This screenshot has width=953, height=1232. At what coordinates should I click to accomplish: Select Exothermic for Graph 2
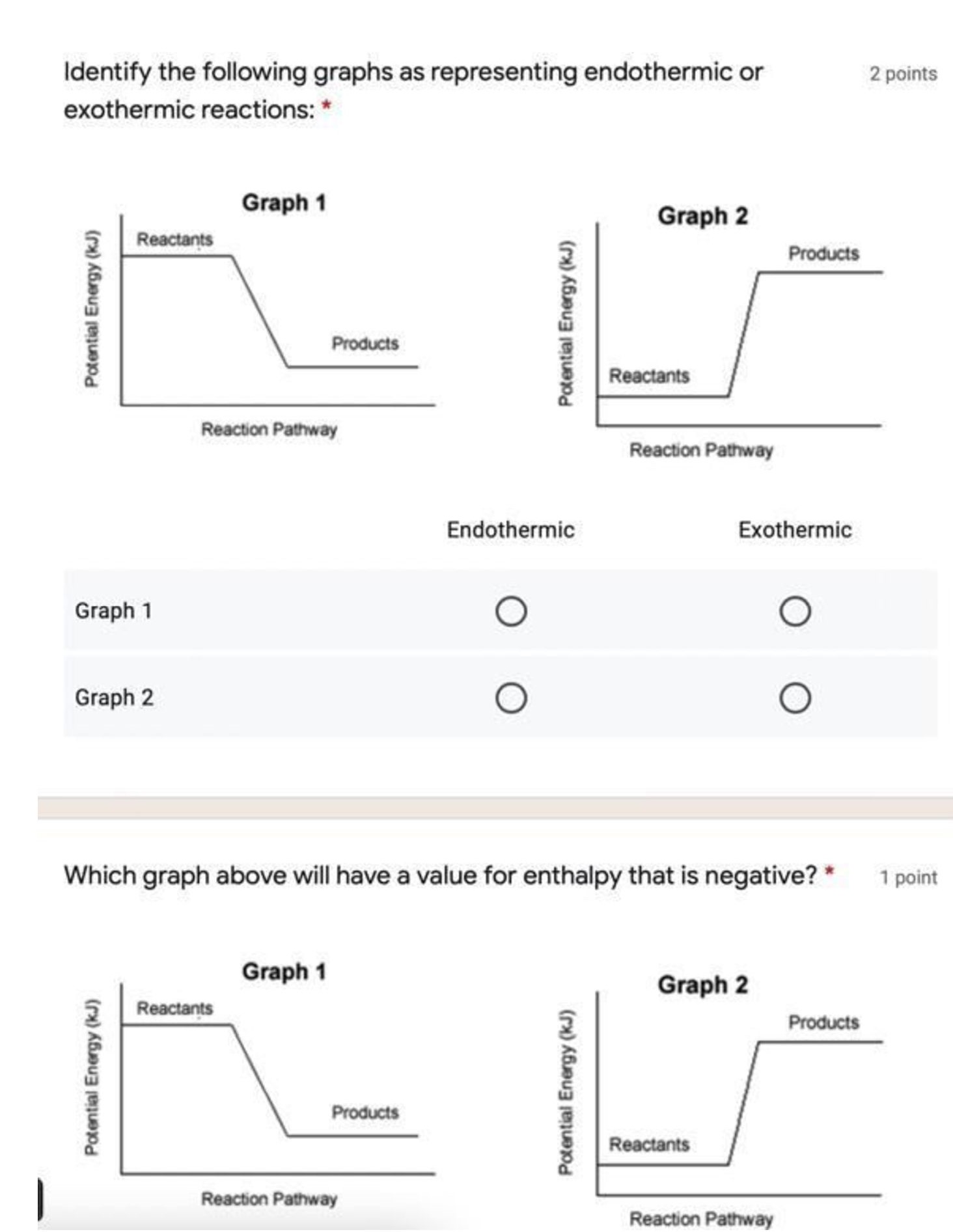tap(795, 698)
